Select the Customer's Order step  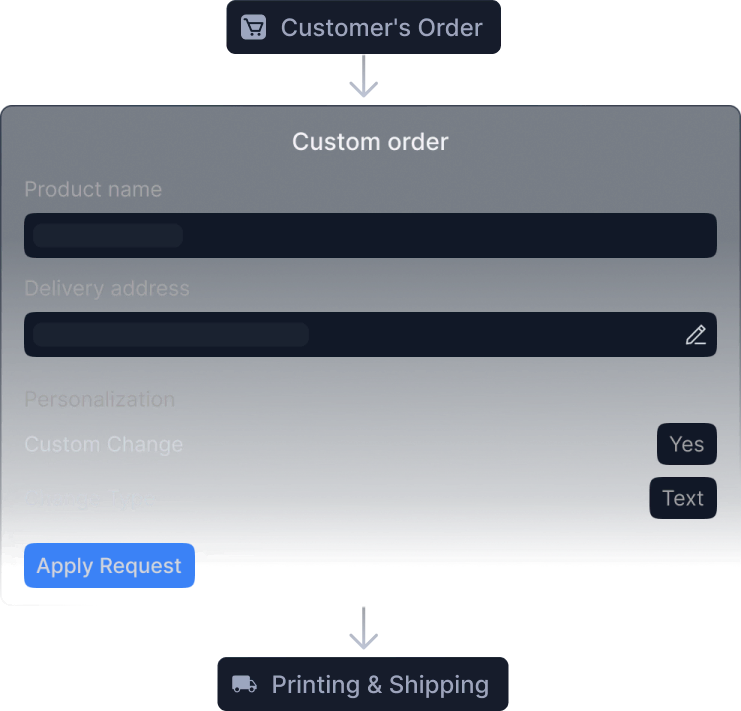pos(363,27)
